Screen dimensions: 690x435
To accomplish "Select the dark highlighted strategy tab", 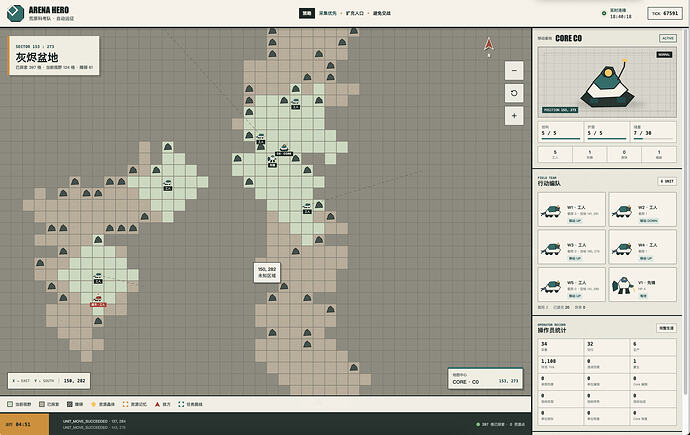I will [x=307, y=13].
